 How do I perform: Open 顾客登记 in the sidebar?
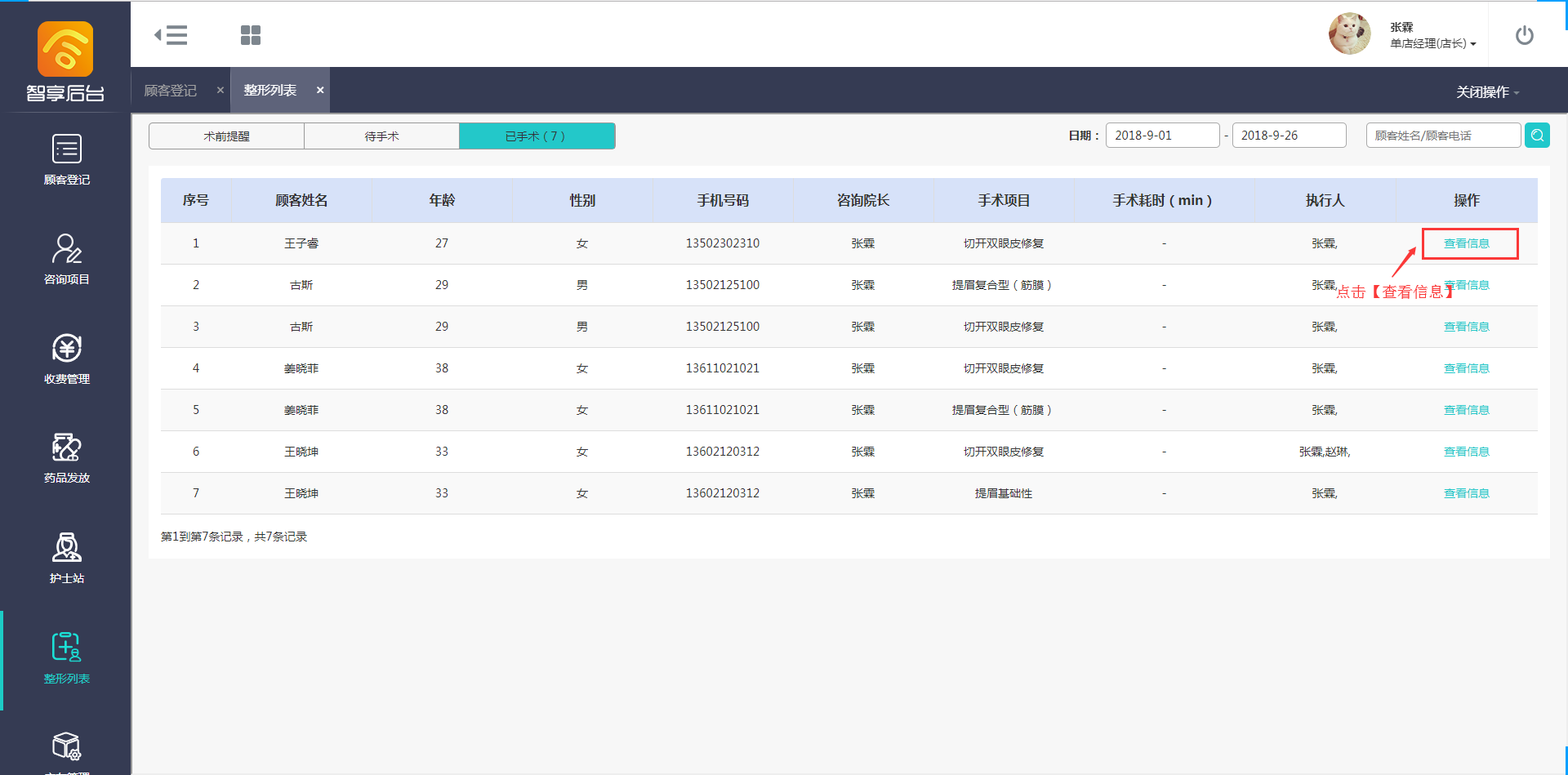click(66, 159)
